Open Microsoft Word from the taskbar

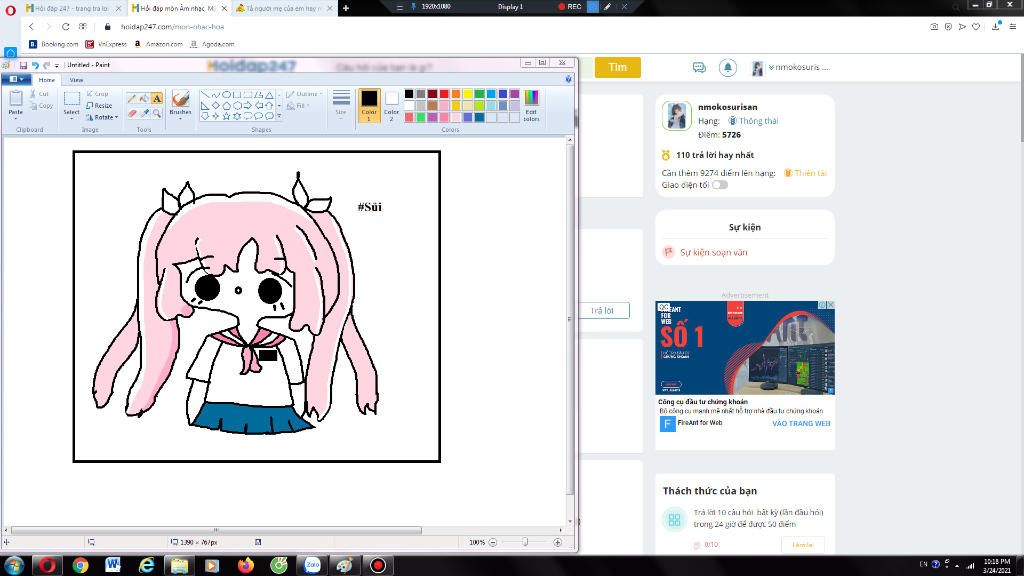(113, 566)
